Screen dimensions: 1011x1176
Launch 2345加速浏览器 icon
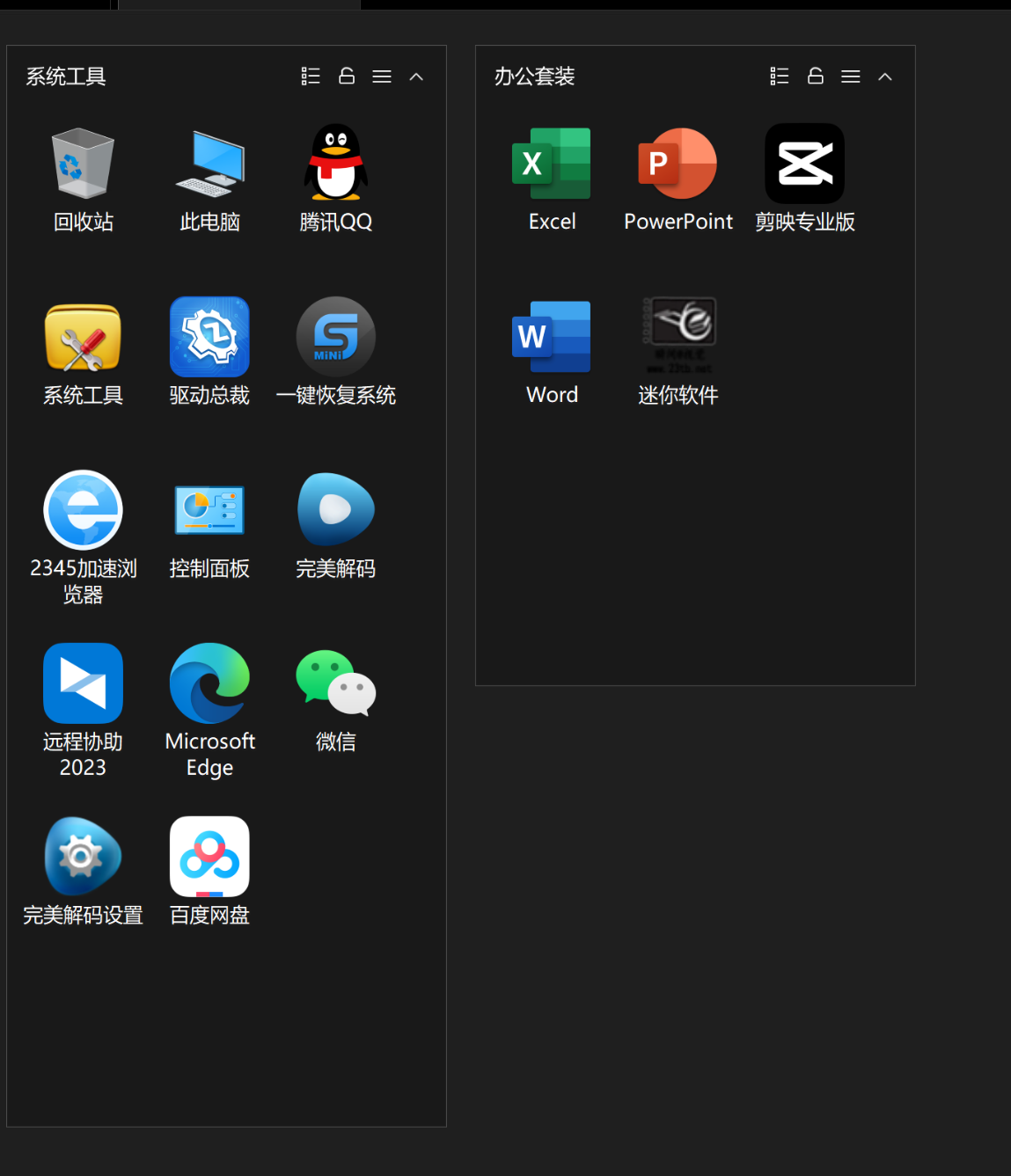coord(84,510)
